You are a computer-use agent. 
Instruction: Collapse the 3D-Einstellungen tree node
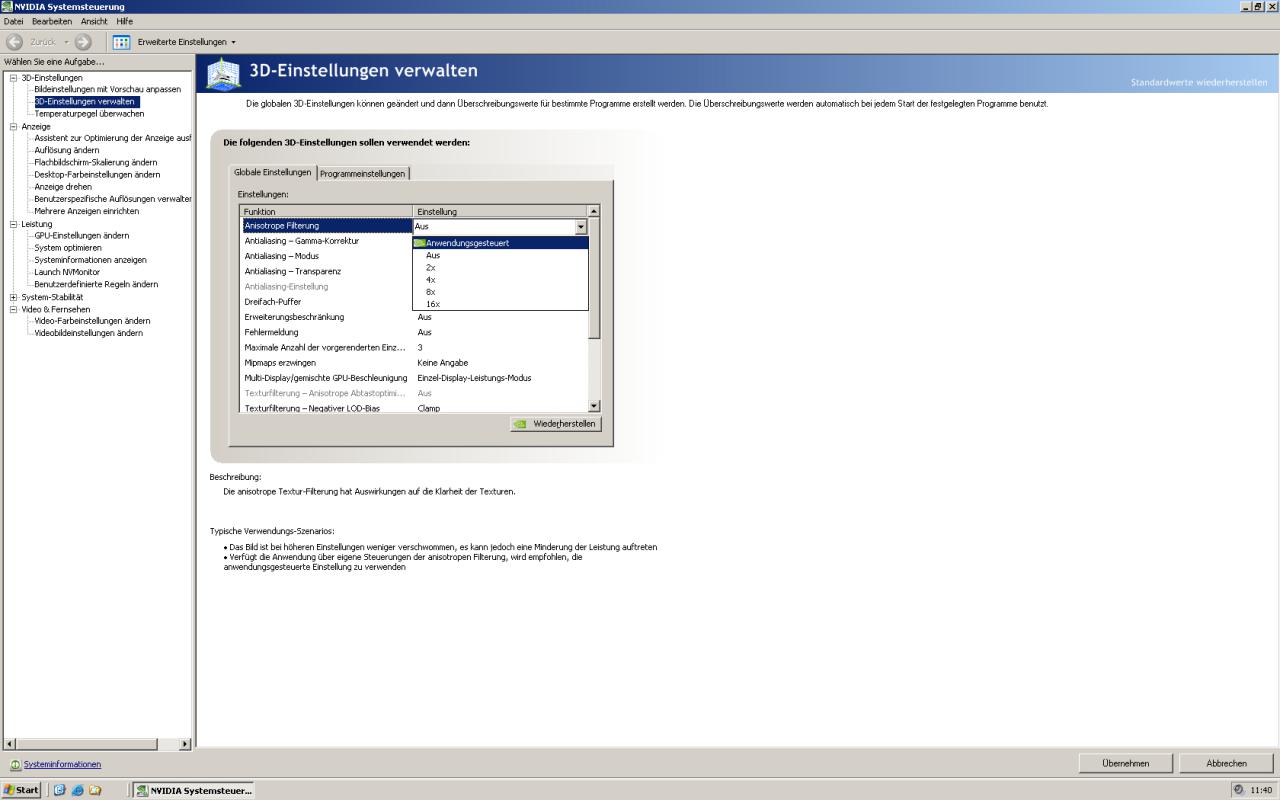(x=14, y=77)
